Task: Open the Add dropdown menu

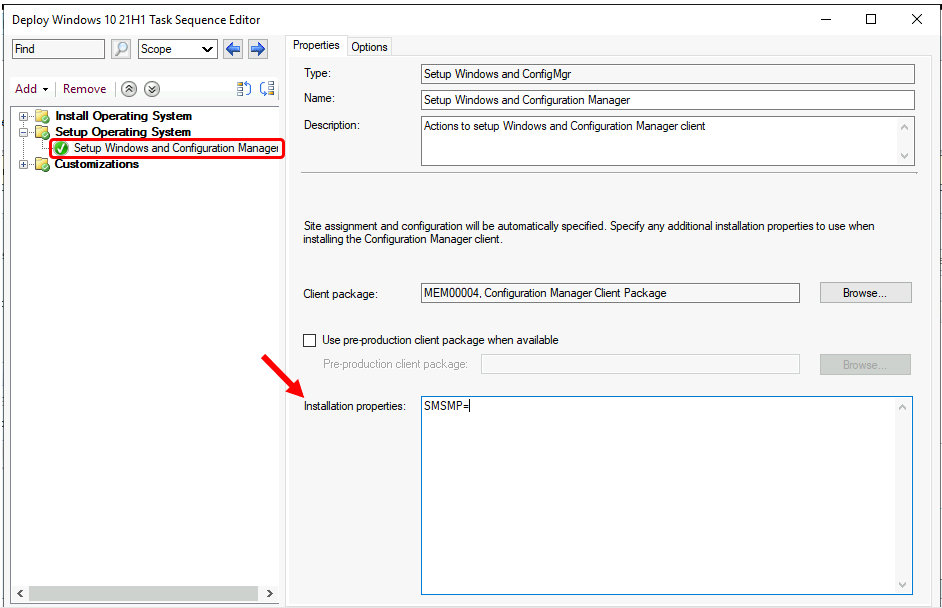Action: (31, 89)
